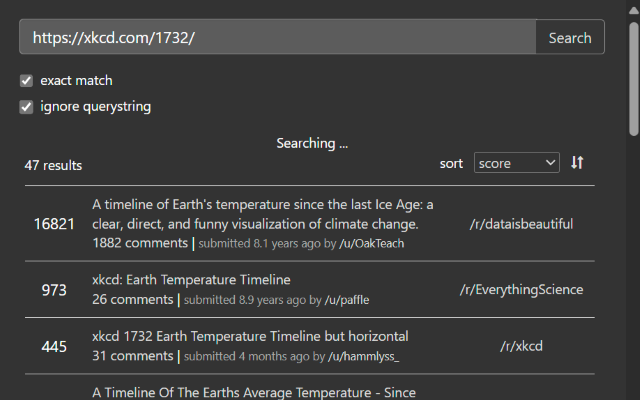Screen dimensions: 640x400
Task: Toggle the exact match checkbox
Action: [27, 80]
